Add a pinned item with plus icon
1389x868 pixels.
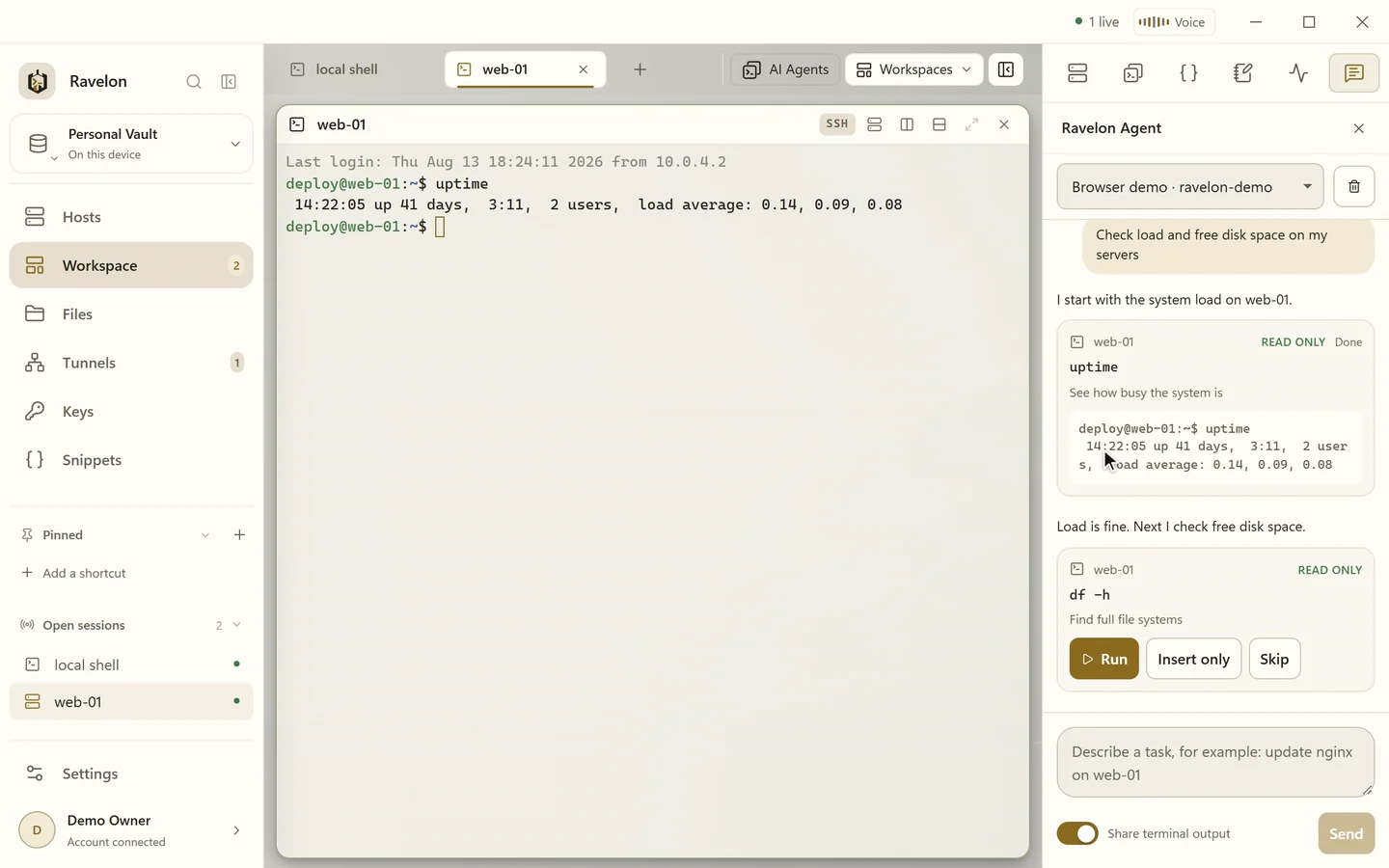(x=239, y=535)
